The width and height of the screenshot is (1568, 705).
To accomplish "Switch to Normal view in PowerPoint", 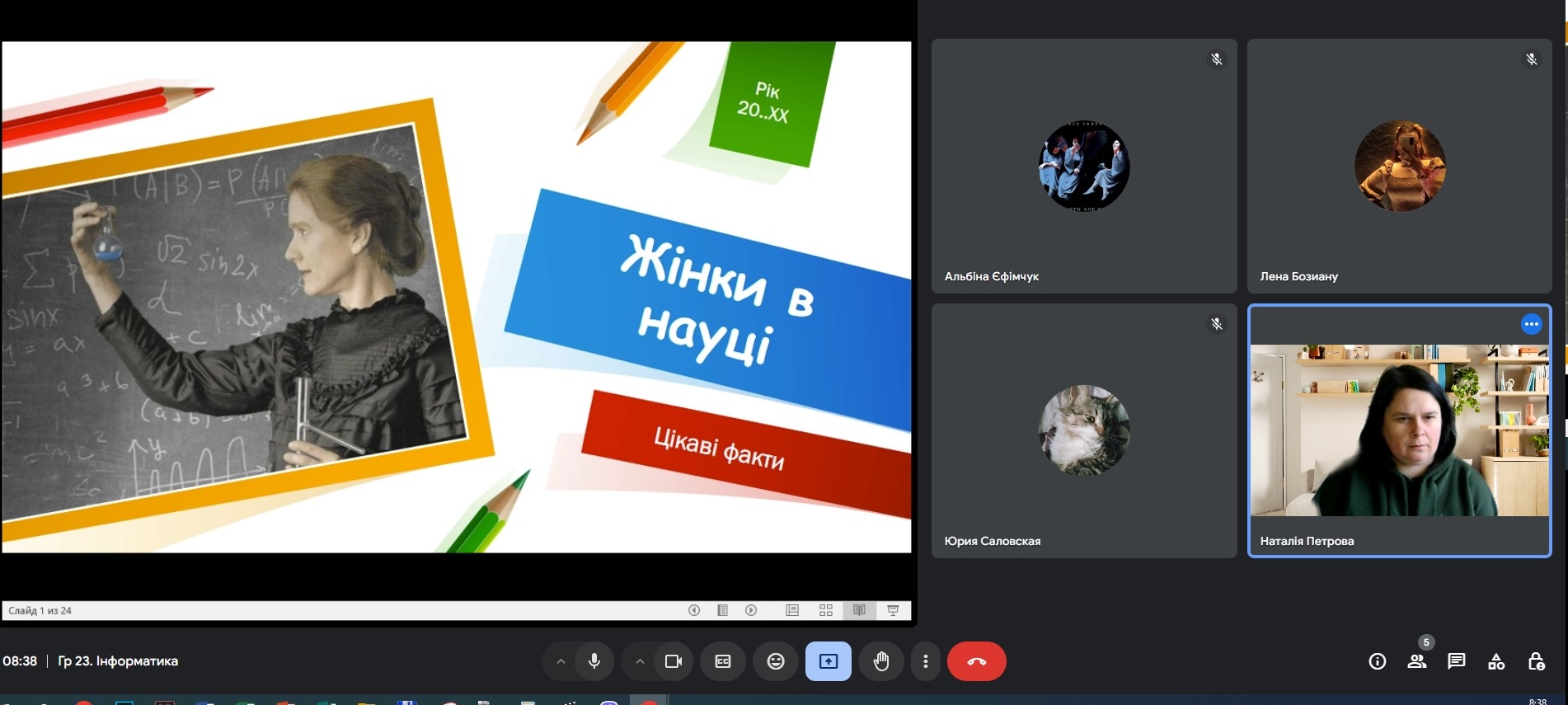I will click(x=792, y=610).
